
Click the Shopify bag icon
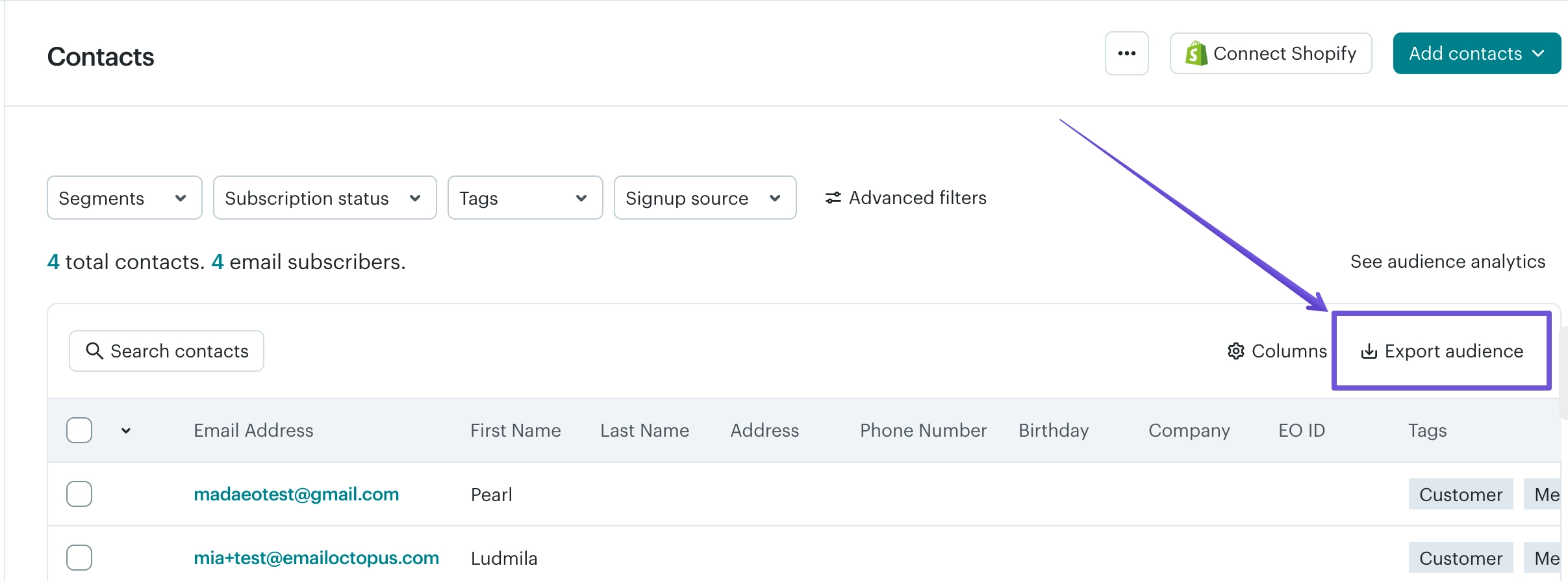point(1195,53)
